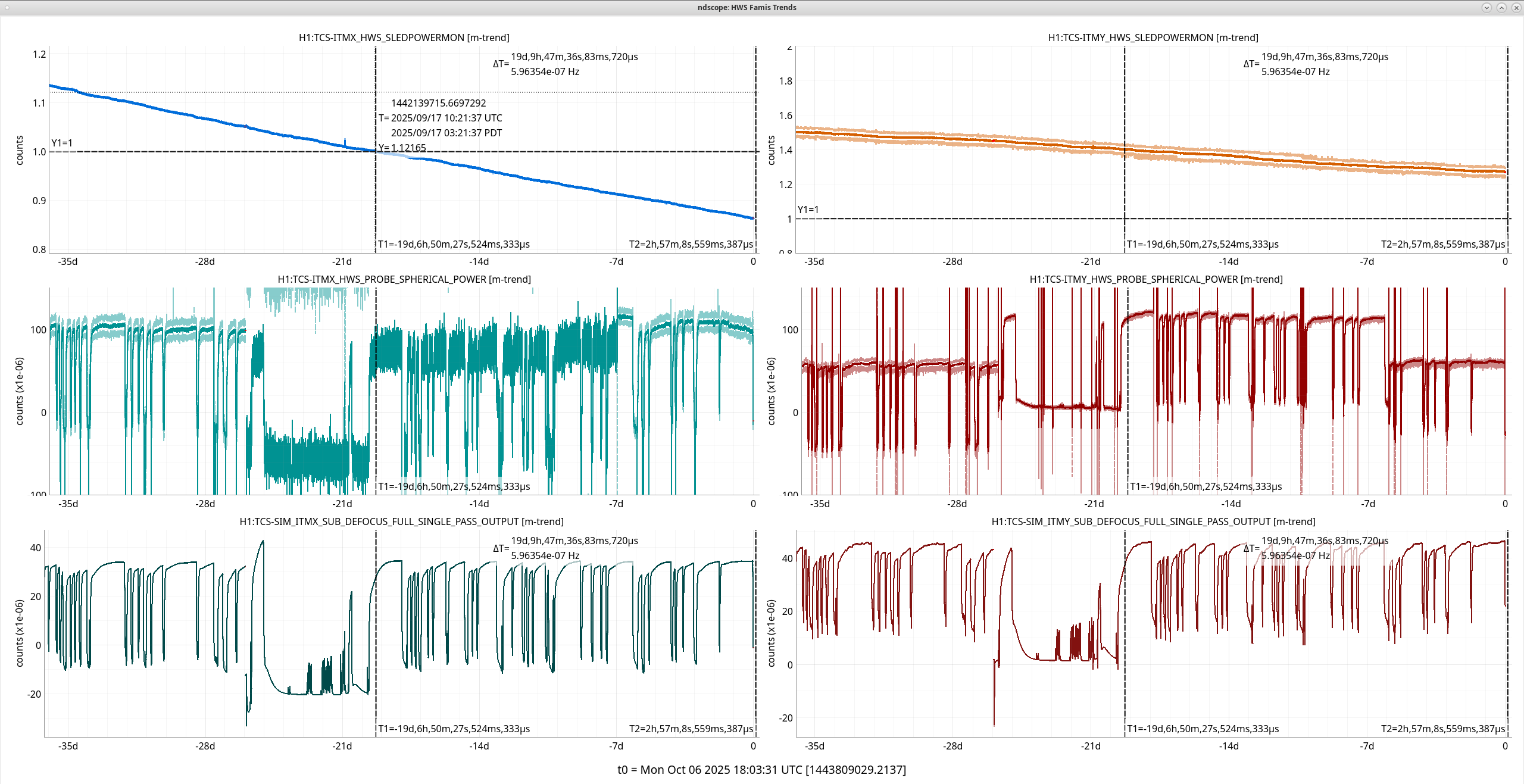Click the SIM_ITMY_SUB_DEFOCUS plot title
1524x784 pixels.
click(x=1153, y=521)
